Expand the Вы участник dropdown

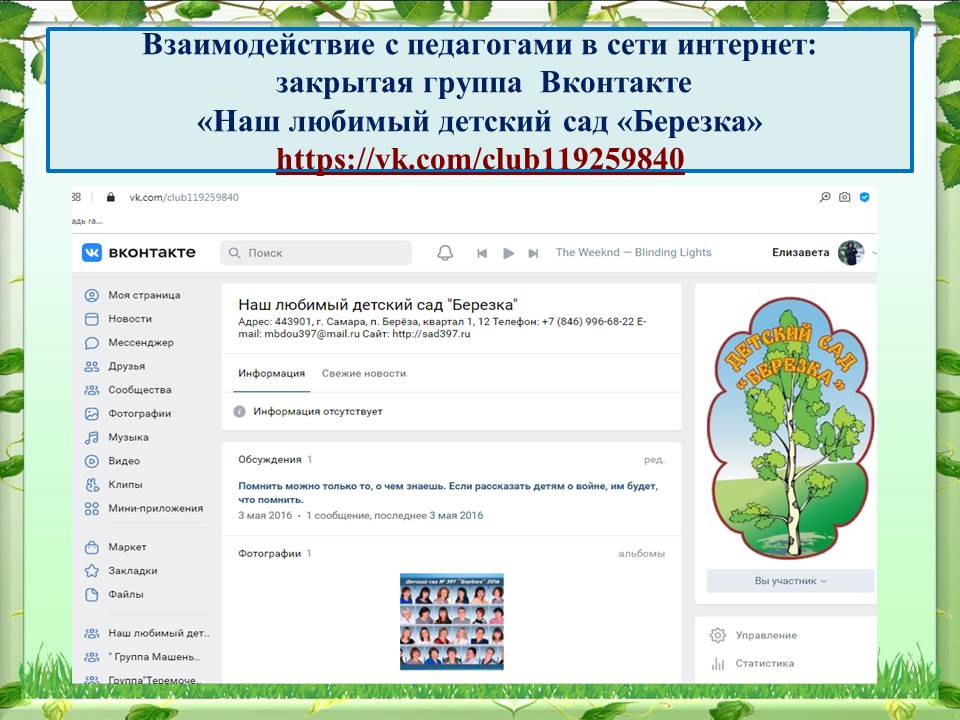click(790, 581)
